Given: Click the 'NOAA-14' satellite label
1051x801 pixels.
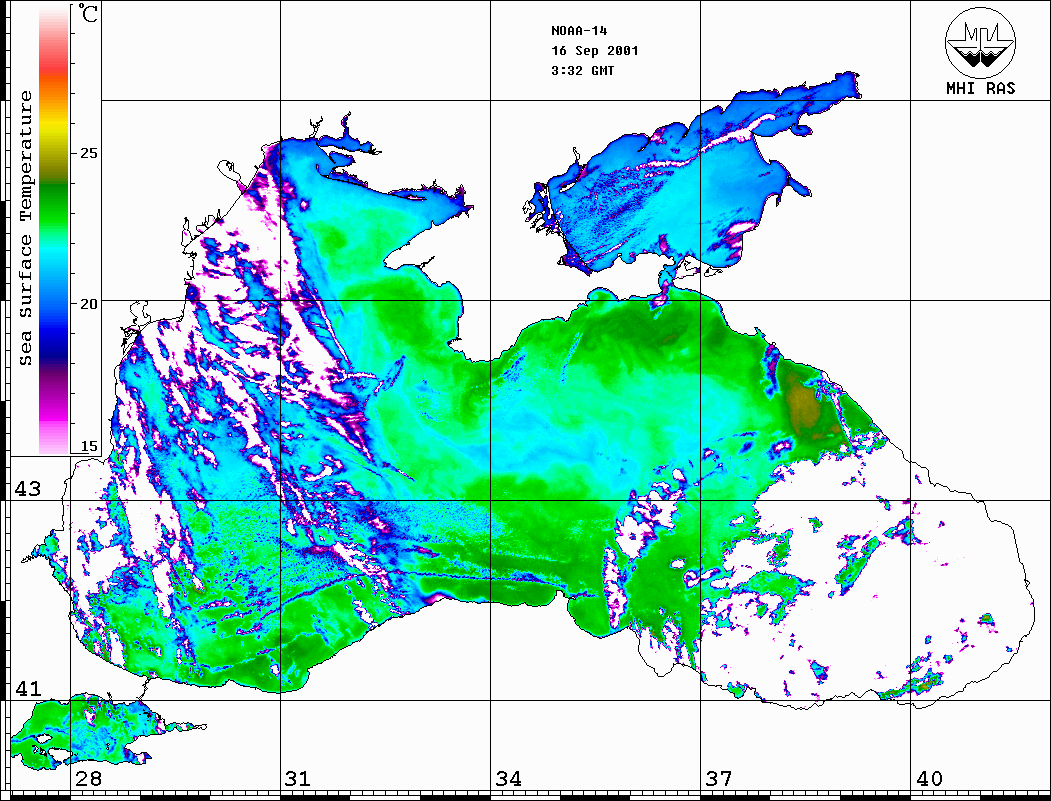Looking at the screenshot, I should [579, 31].
